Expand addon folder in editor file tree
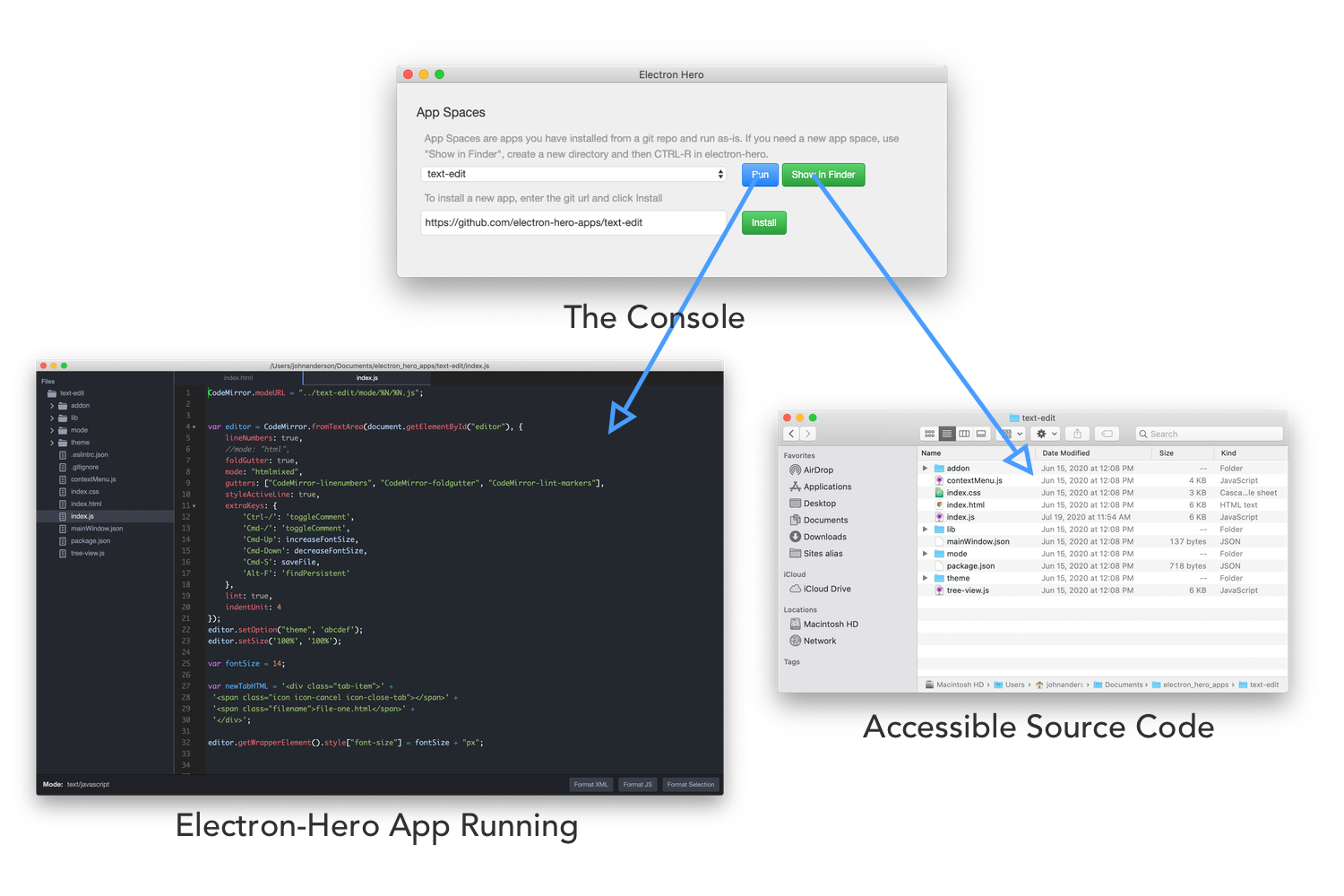 [x=52, y=406]
